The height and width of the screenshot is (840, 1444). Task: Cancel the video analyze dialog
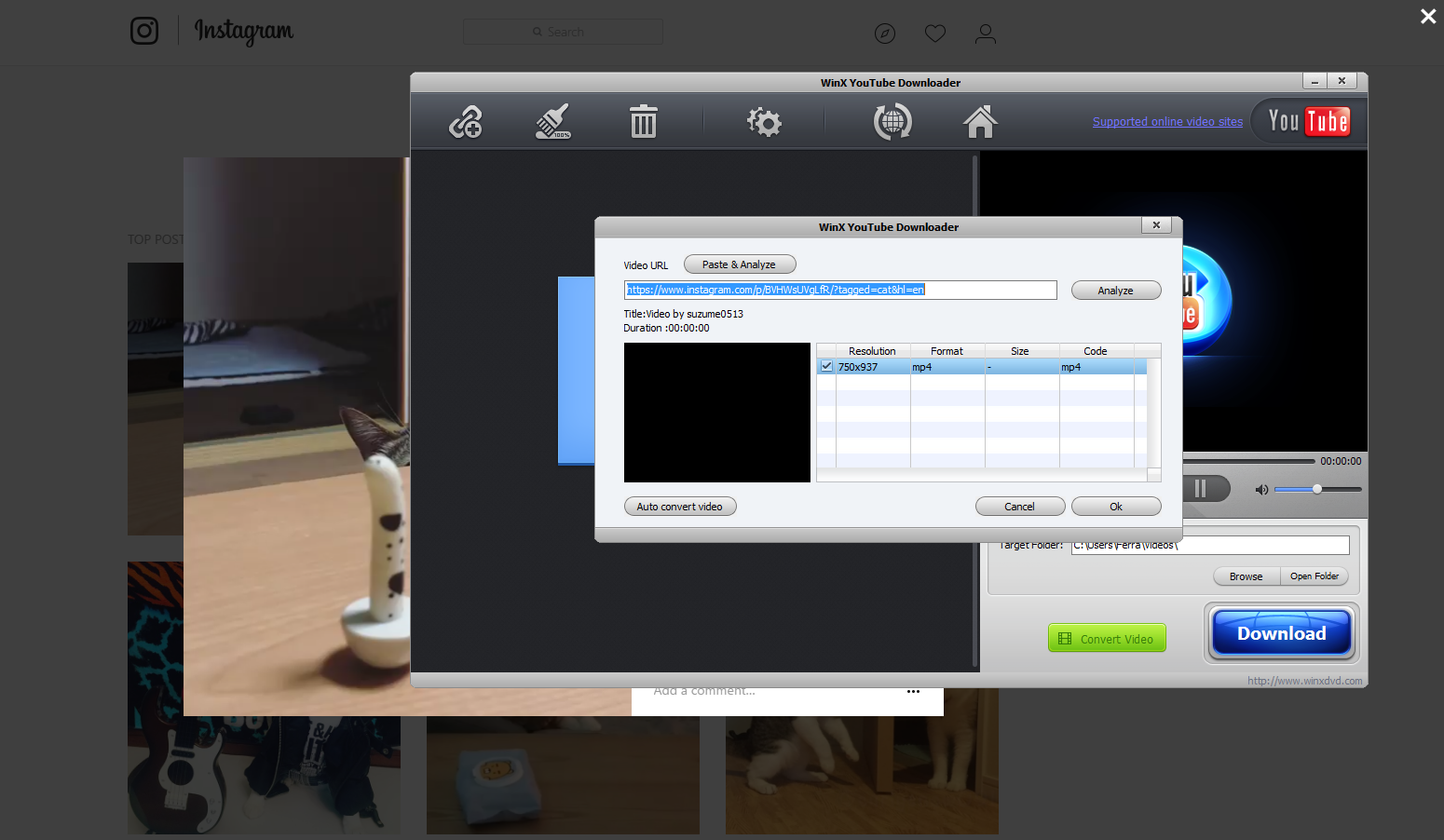click(1019, 507)
